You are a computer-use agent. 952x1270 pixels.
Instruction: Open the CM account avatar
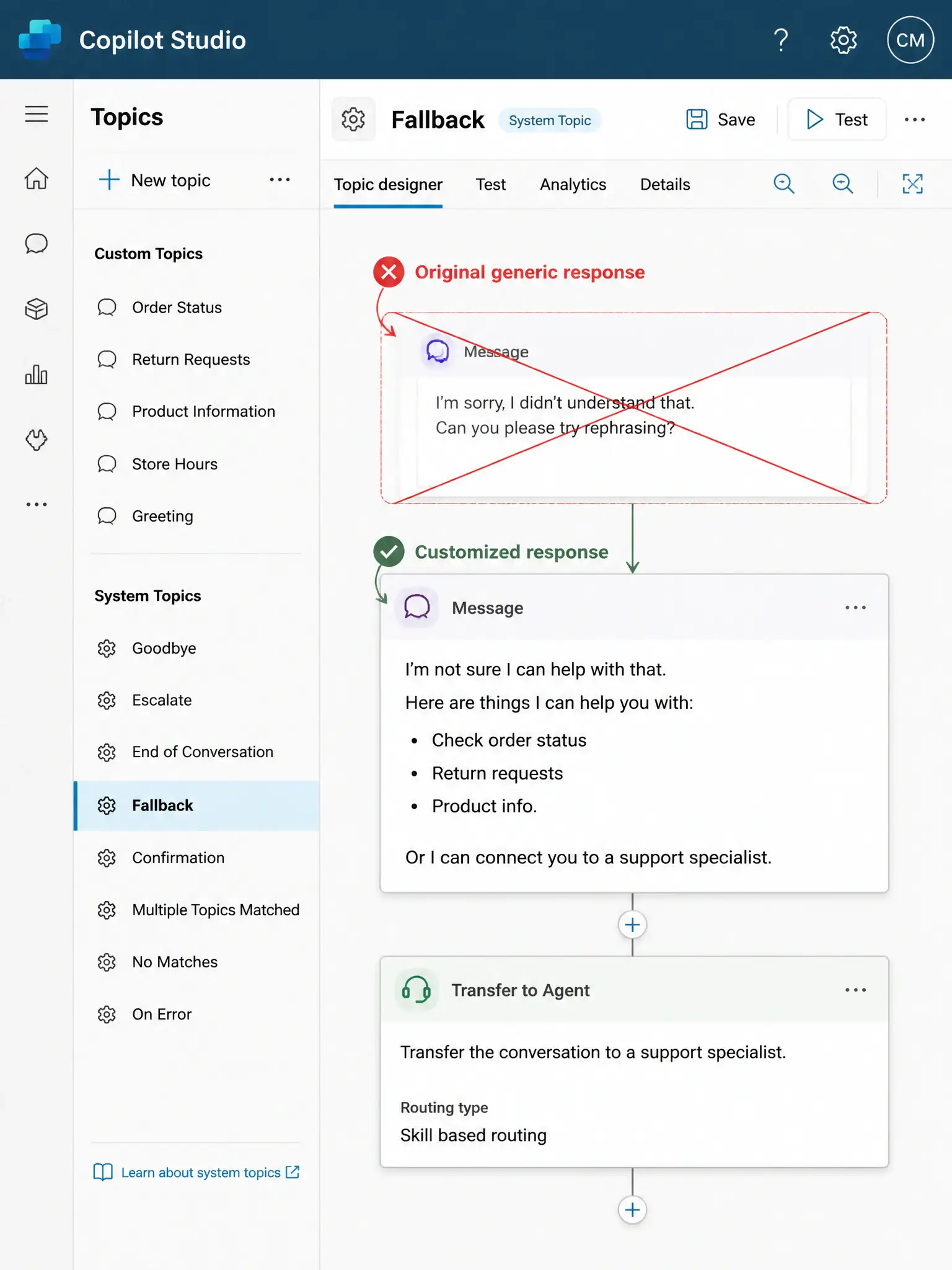[910, 40]
